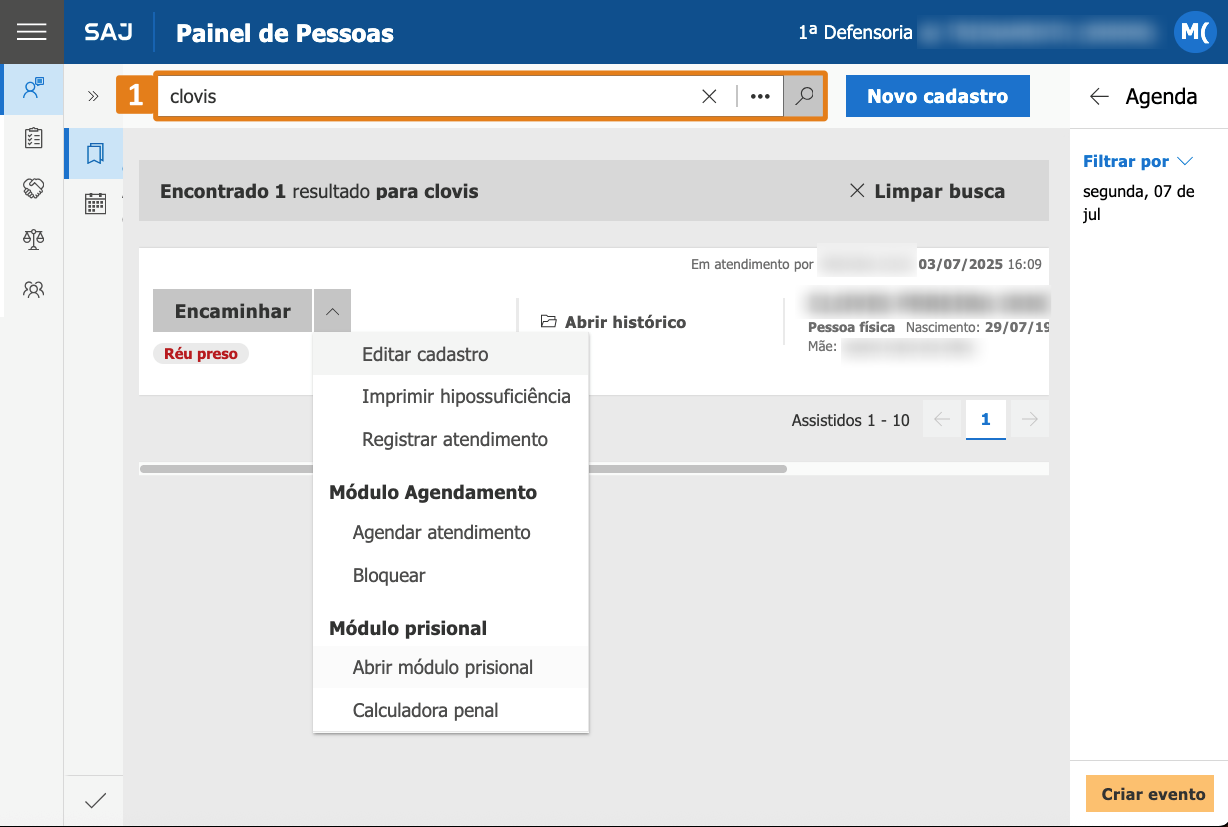
Task: Select Editar cadastro menu option
Action: [x=425, y=354]
